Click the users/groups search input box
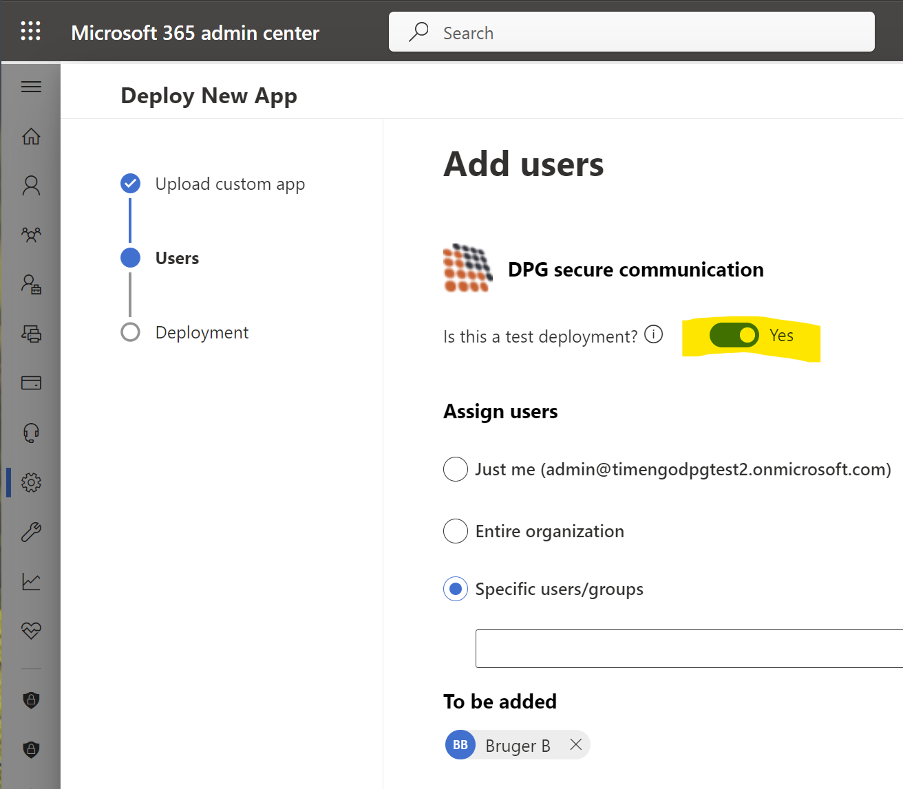This screenshot has width=904, height=790. click(689, 649)
